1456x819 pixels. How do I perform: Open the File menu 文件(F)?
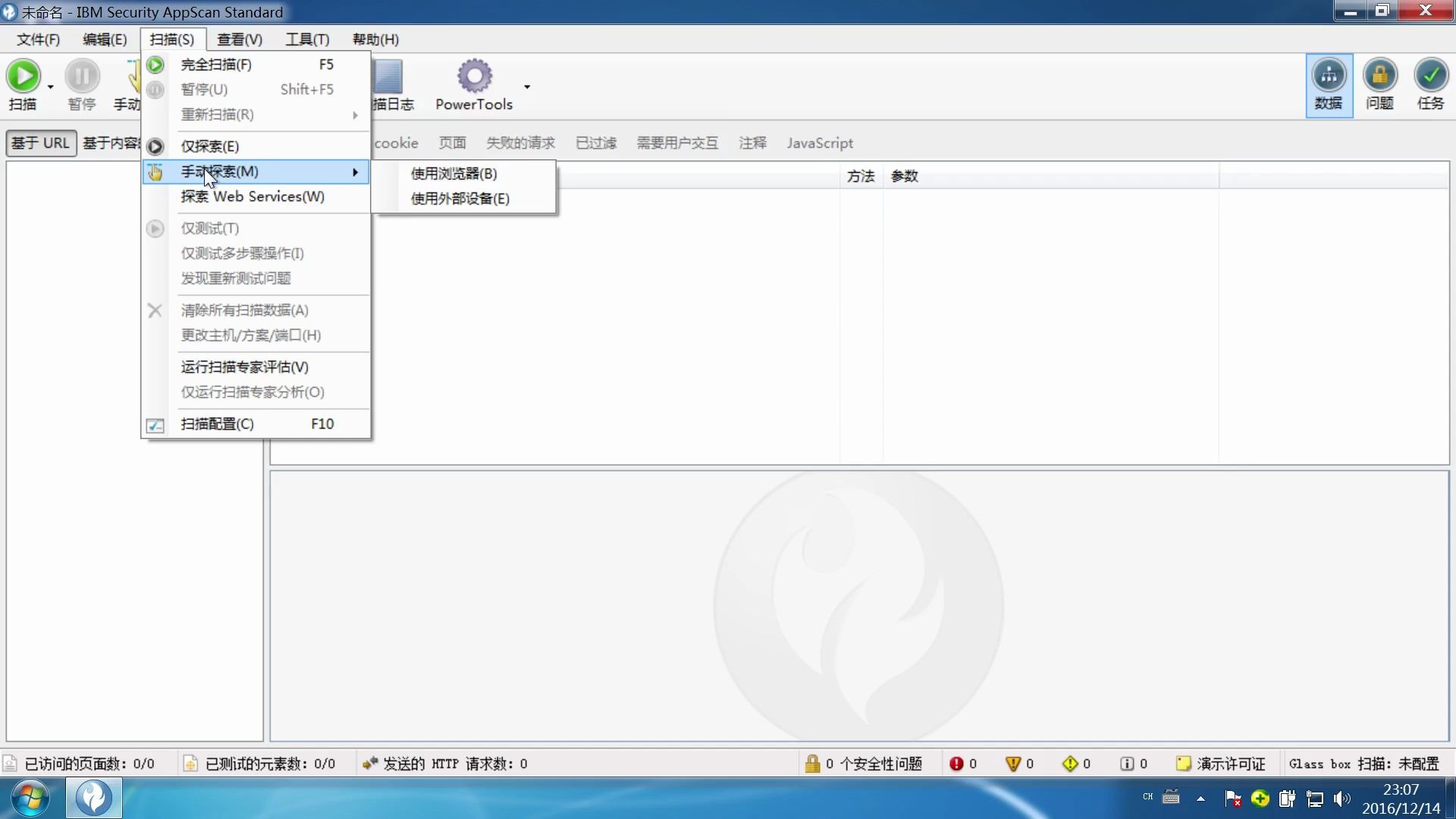[38, 39]
